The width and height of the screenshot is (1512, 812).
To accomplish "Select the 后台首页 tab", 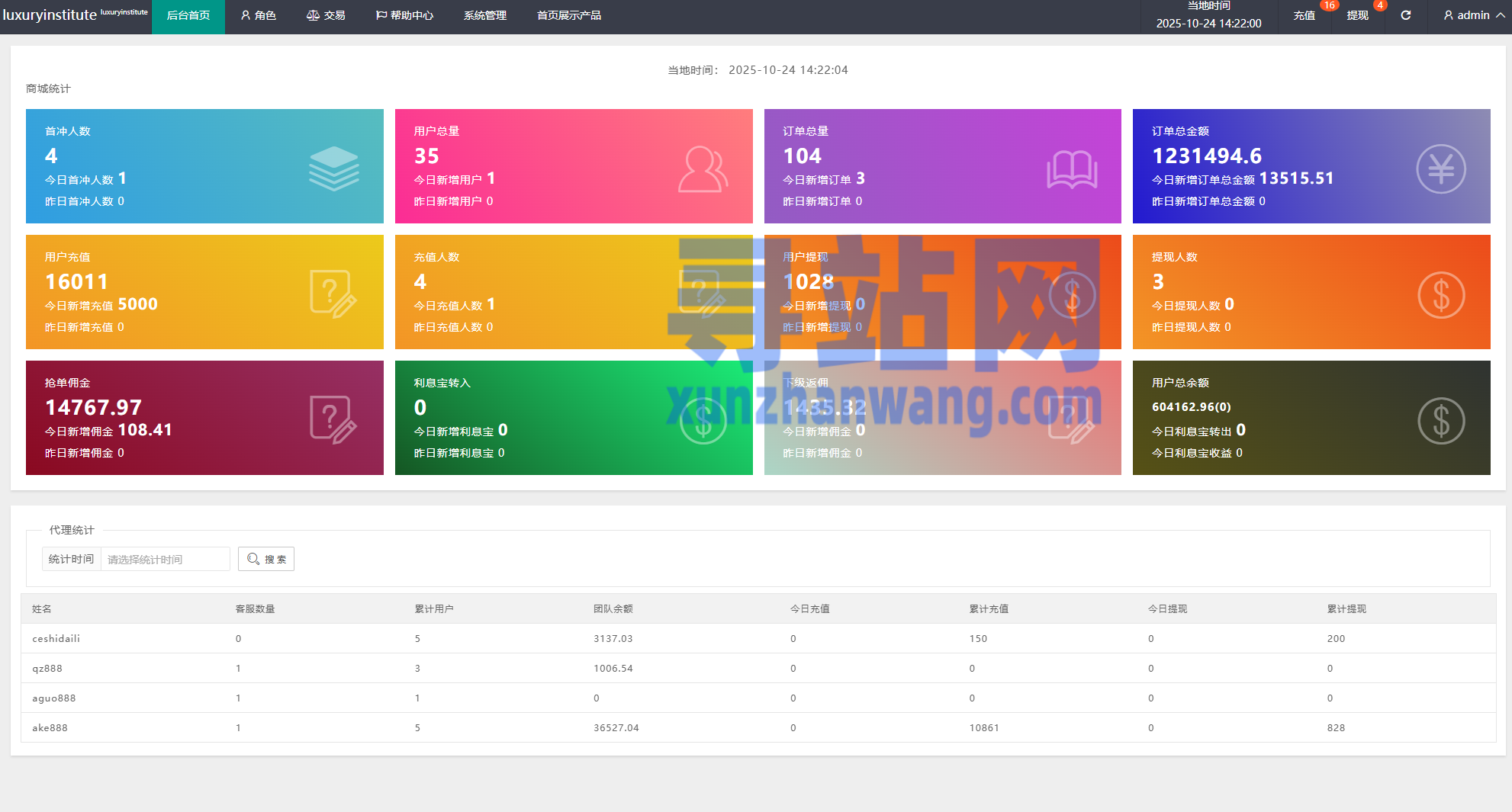I will tap(188, 15).
